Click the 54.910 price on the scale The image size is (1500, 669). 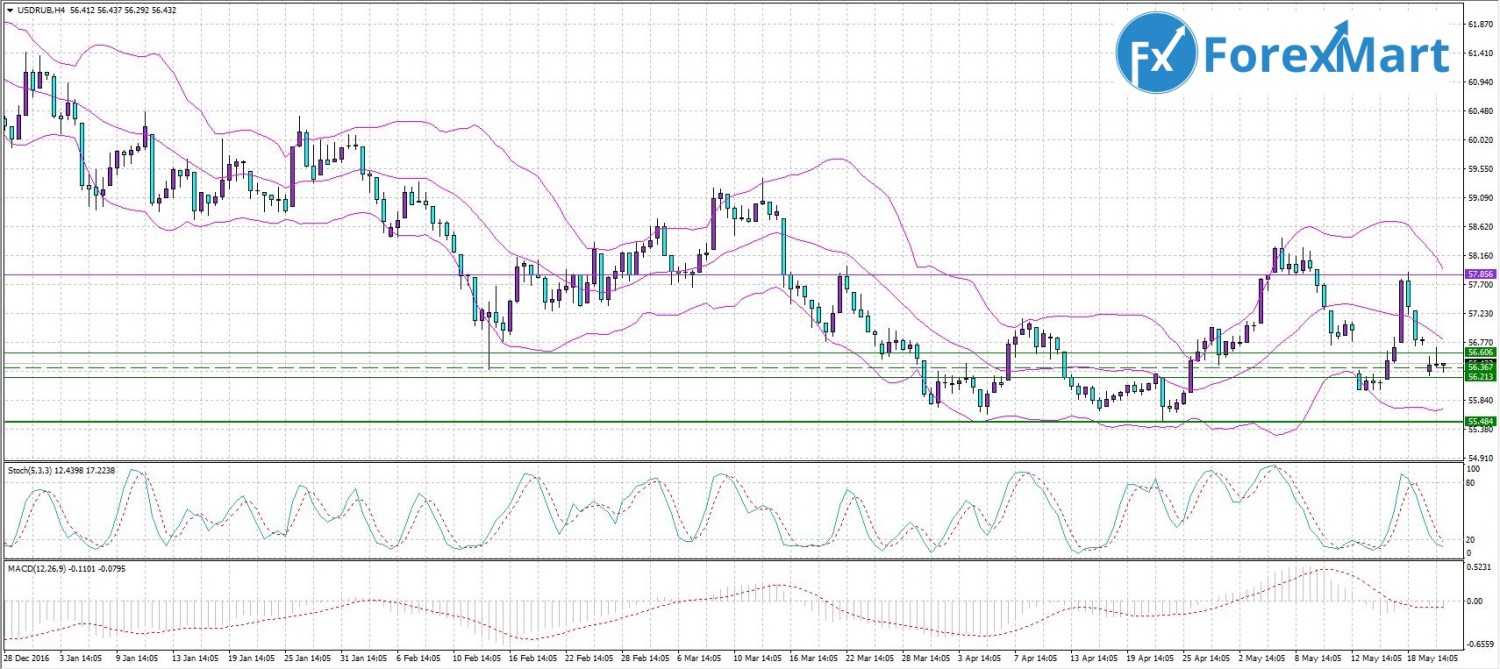click(x=1479, y=457)
